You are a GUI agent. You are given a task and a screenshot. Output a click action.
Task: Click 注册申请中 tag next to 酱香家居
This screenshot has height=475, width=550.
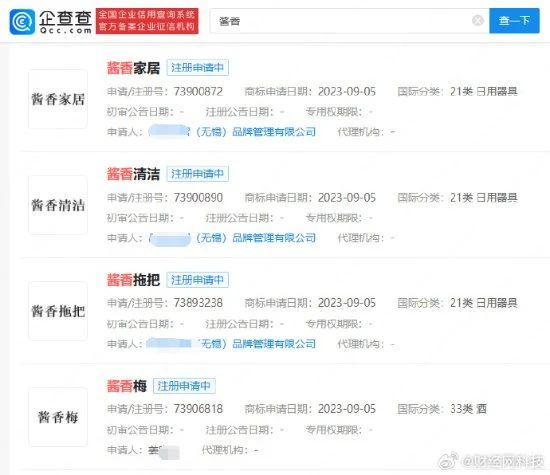[198, 68]
